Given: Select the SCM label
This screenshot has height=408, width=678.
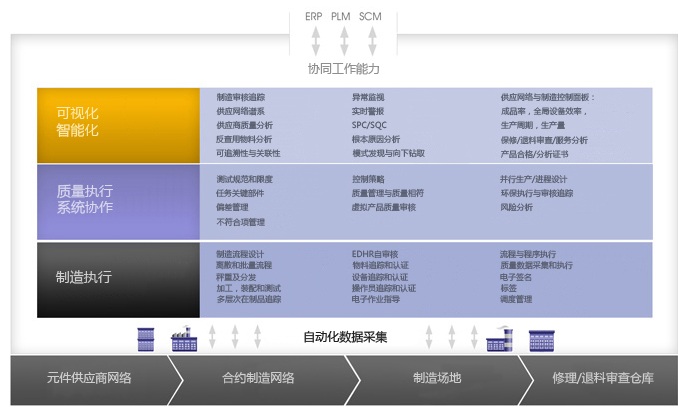Looking at the screenshot, I should click(x=370, y=16).
